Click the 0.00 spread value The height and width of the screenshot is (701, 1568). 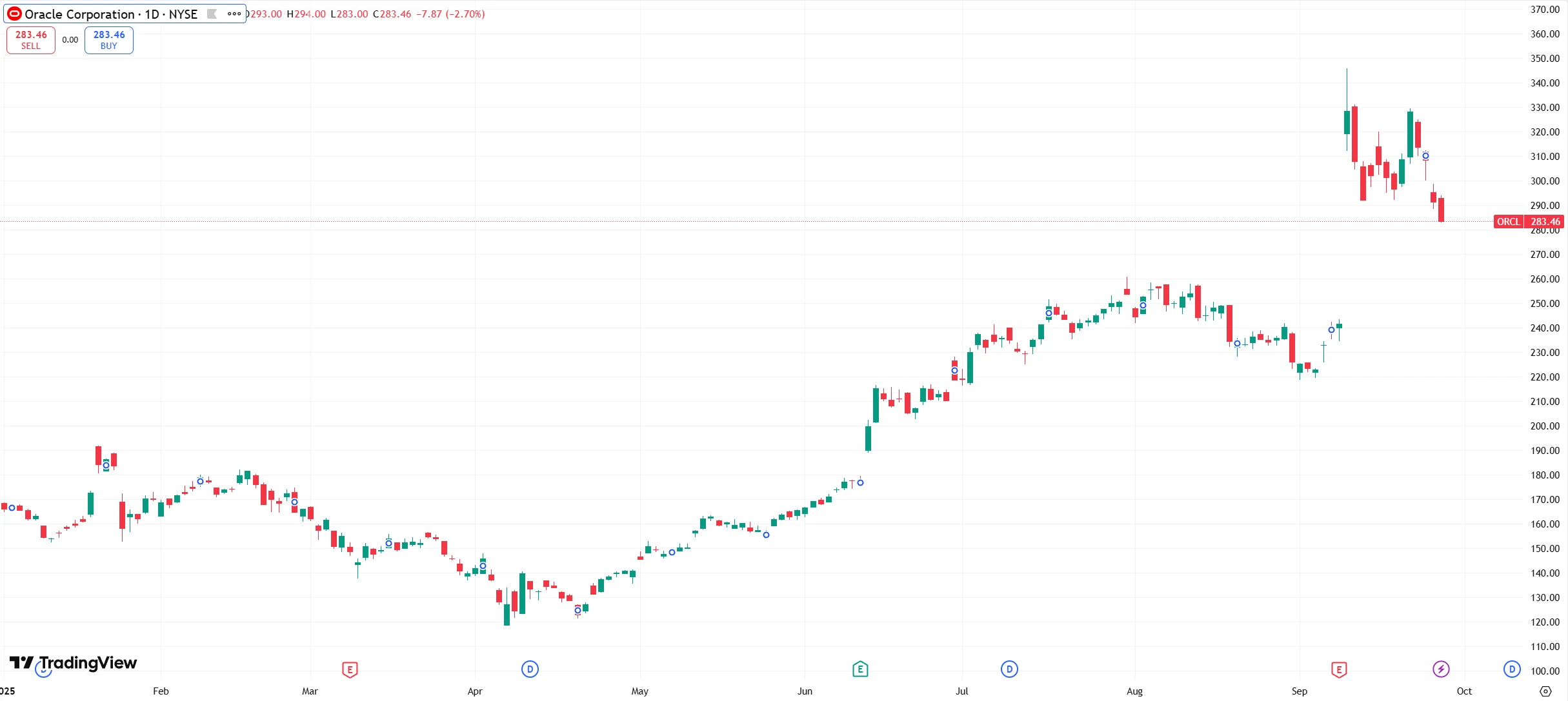(70, 40)
